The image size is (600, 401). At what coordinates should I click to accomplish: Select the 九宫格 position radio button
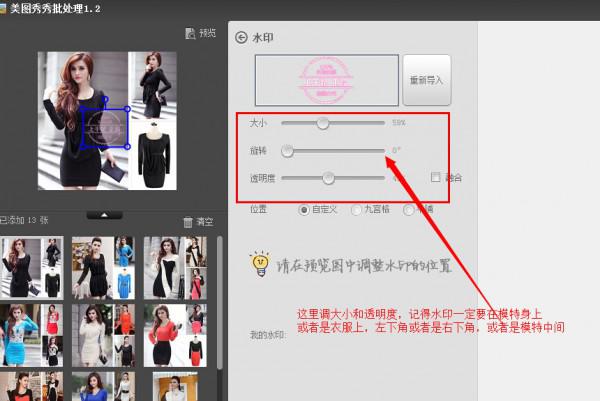[x=356, y=210]
